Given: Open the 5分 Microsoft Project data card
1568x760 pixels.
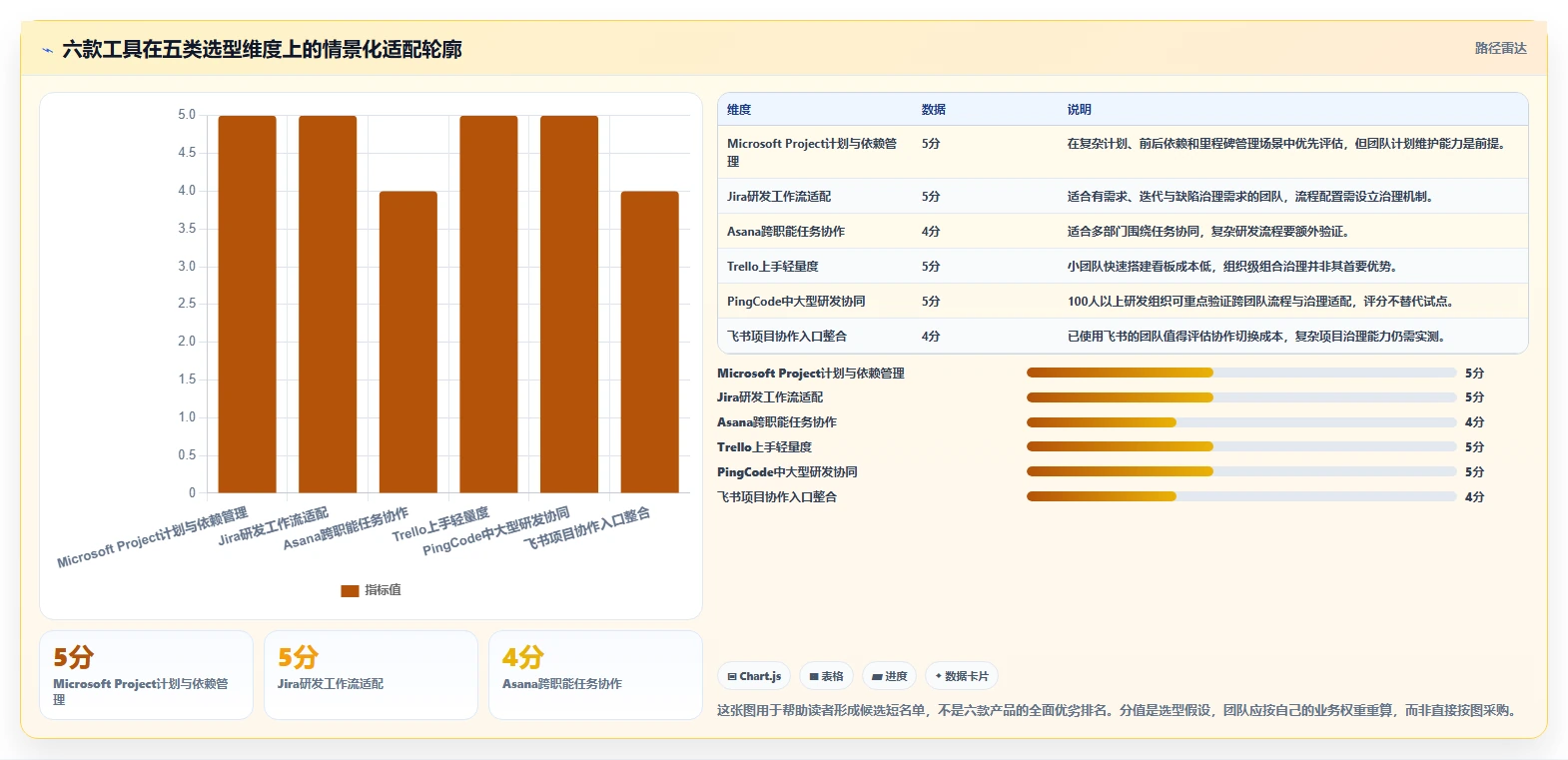Looking at the screenshot, I should click(146, 675).
